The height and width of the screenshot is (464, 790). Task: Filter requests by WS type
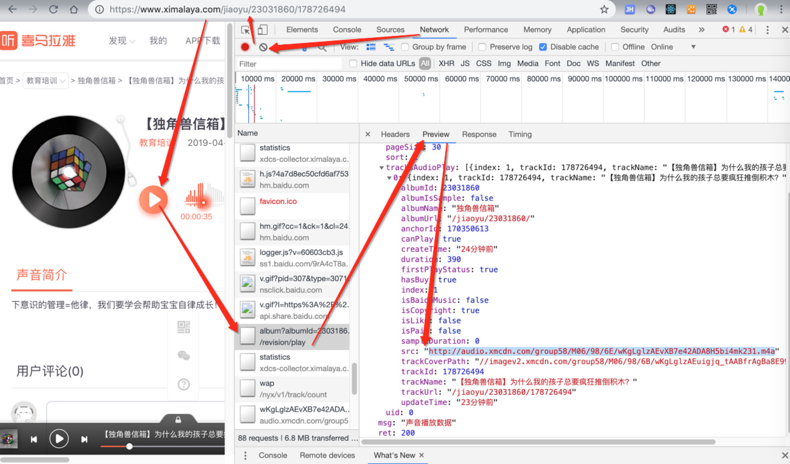[x=593, y=63]
